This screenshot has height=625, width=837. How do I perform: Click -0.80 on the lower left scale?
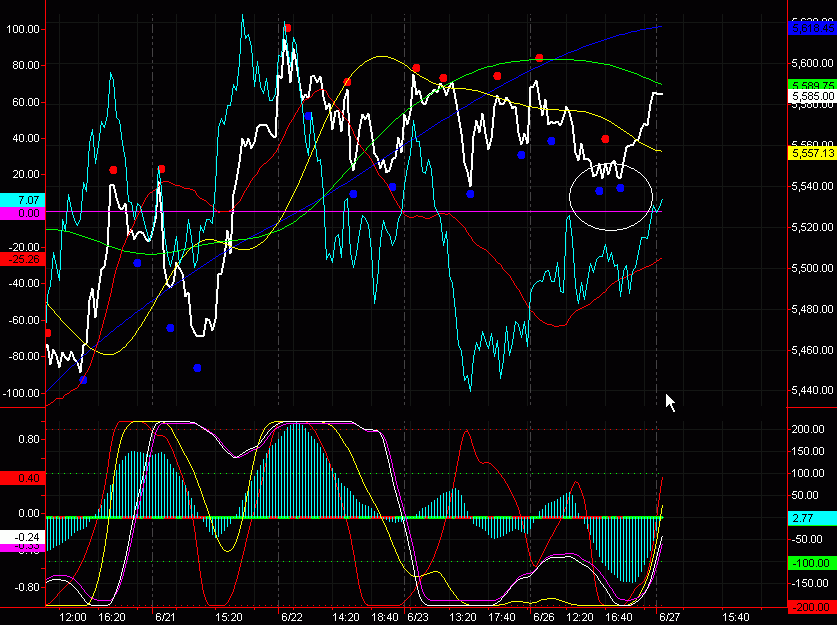tap(27, 587)
